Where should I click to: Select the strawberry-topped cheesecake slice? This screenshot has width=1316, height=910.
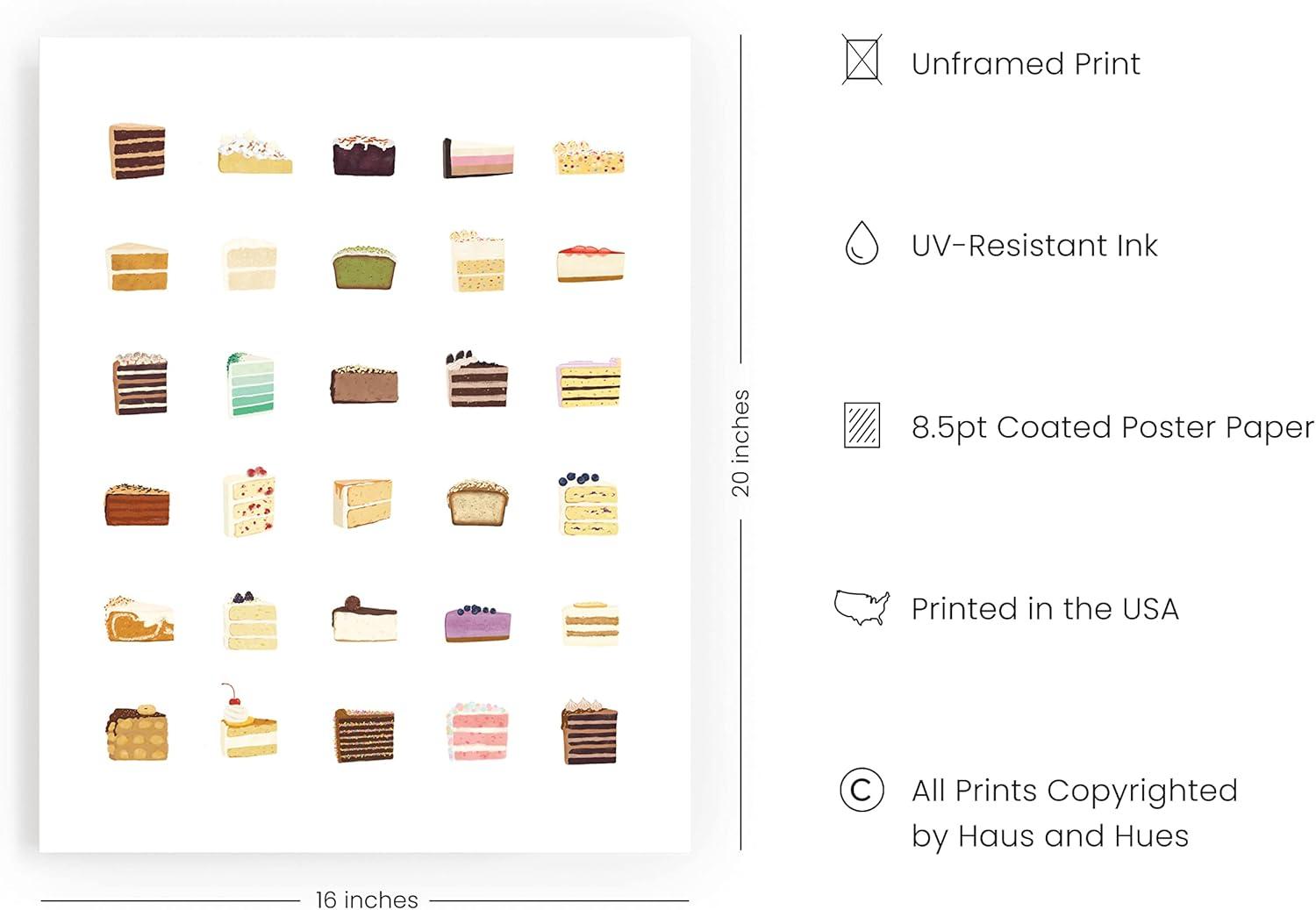point(590,263)
